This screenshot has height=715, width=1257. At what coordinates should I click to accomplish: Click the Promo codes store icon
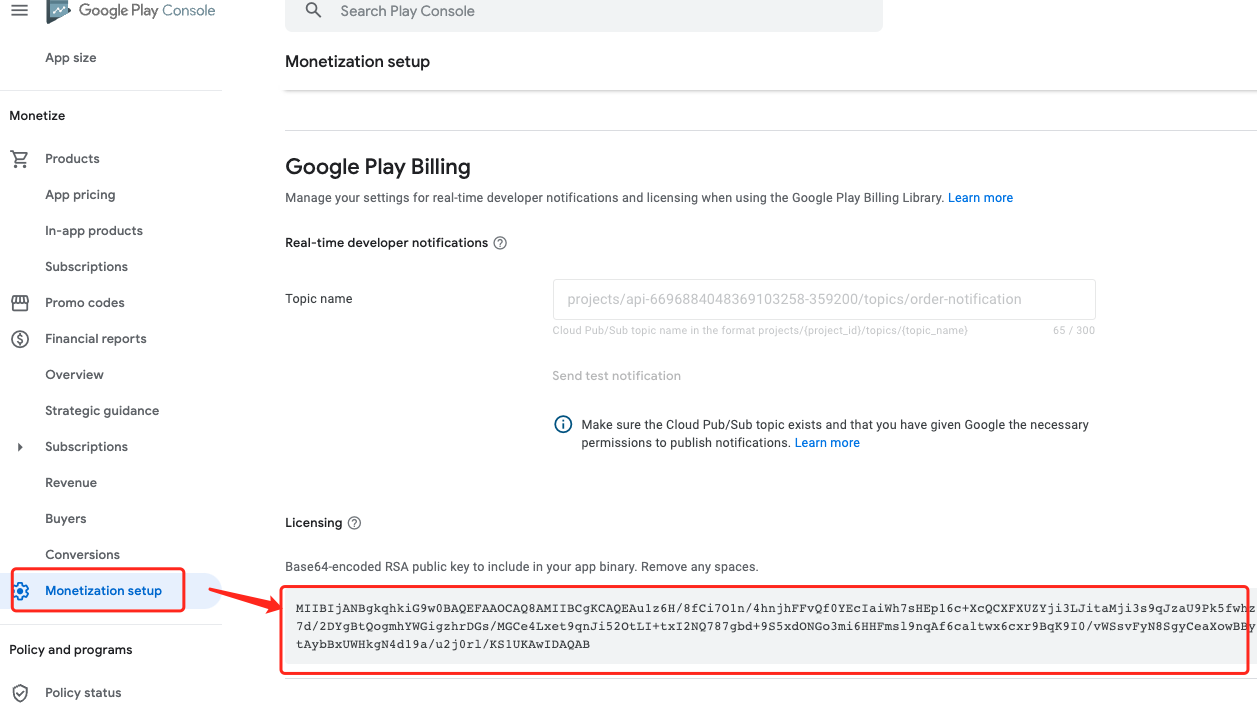20,303
